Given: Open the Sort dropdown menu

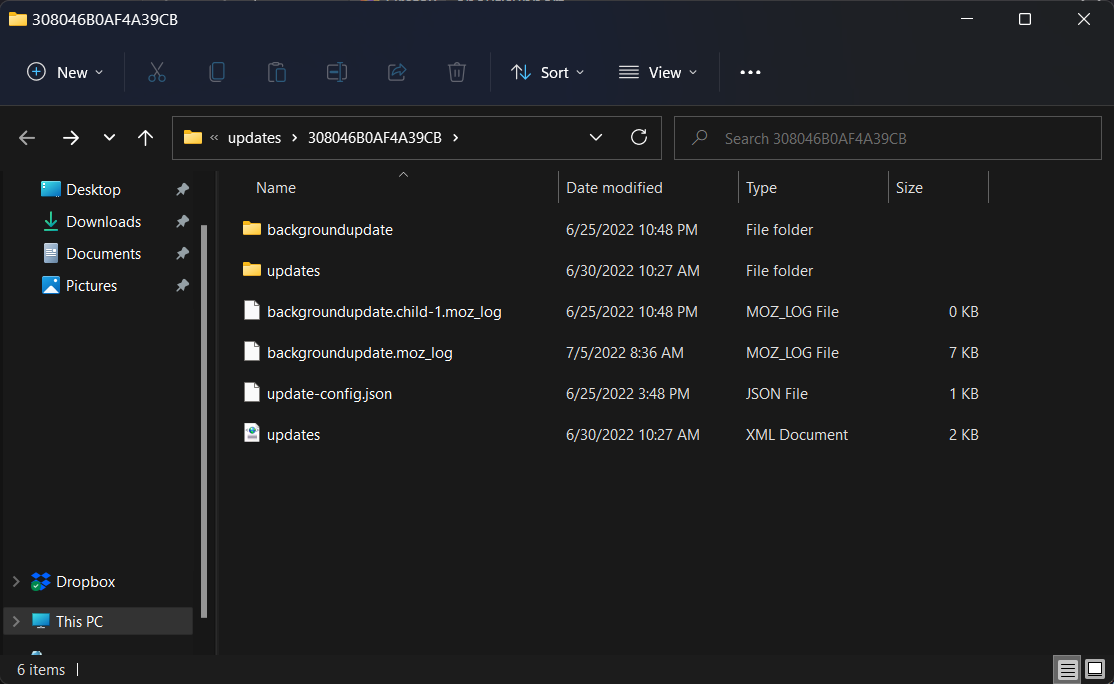Looking at the screenshot, I should point(547,72).
